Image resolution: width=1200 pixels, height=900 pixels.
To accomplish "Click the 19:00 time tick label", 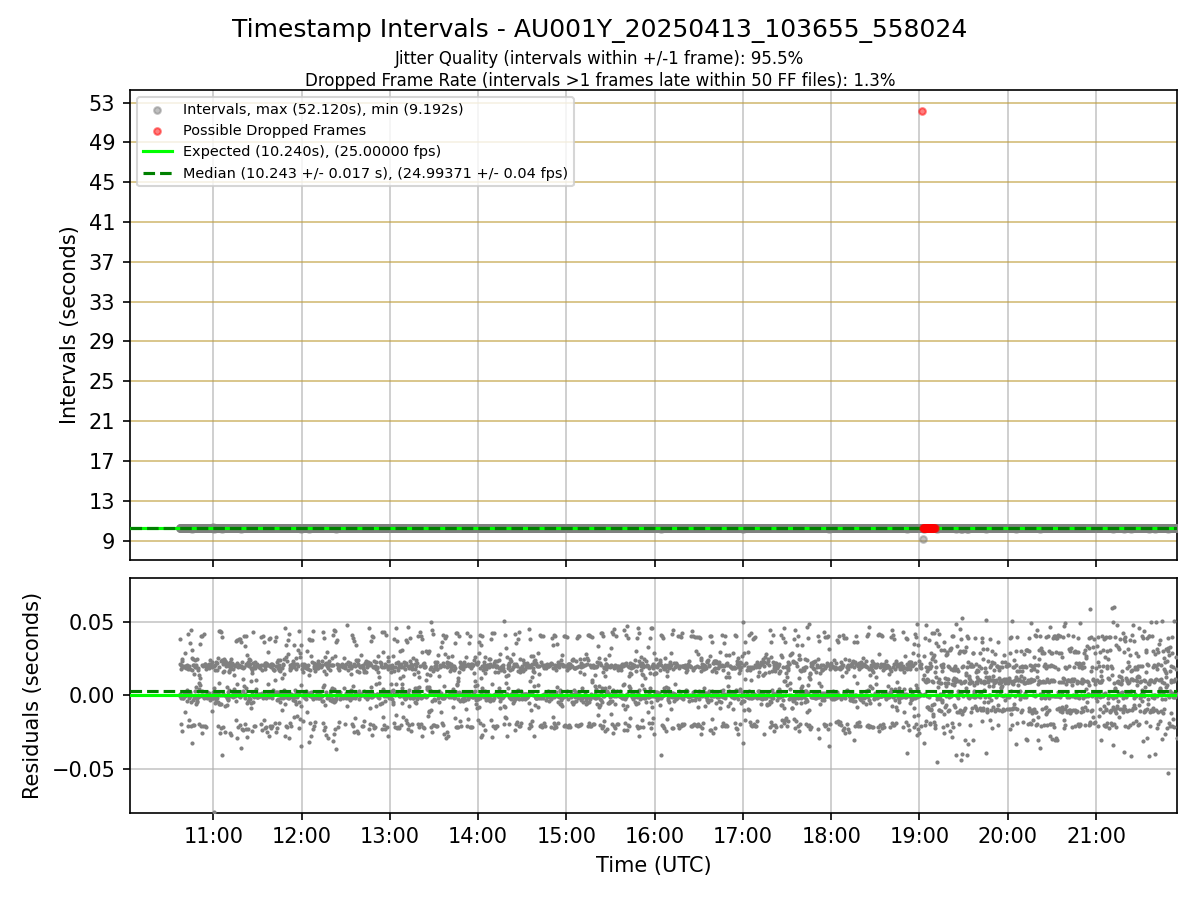I will pos(919,835).
